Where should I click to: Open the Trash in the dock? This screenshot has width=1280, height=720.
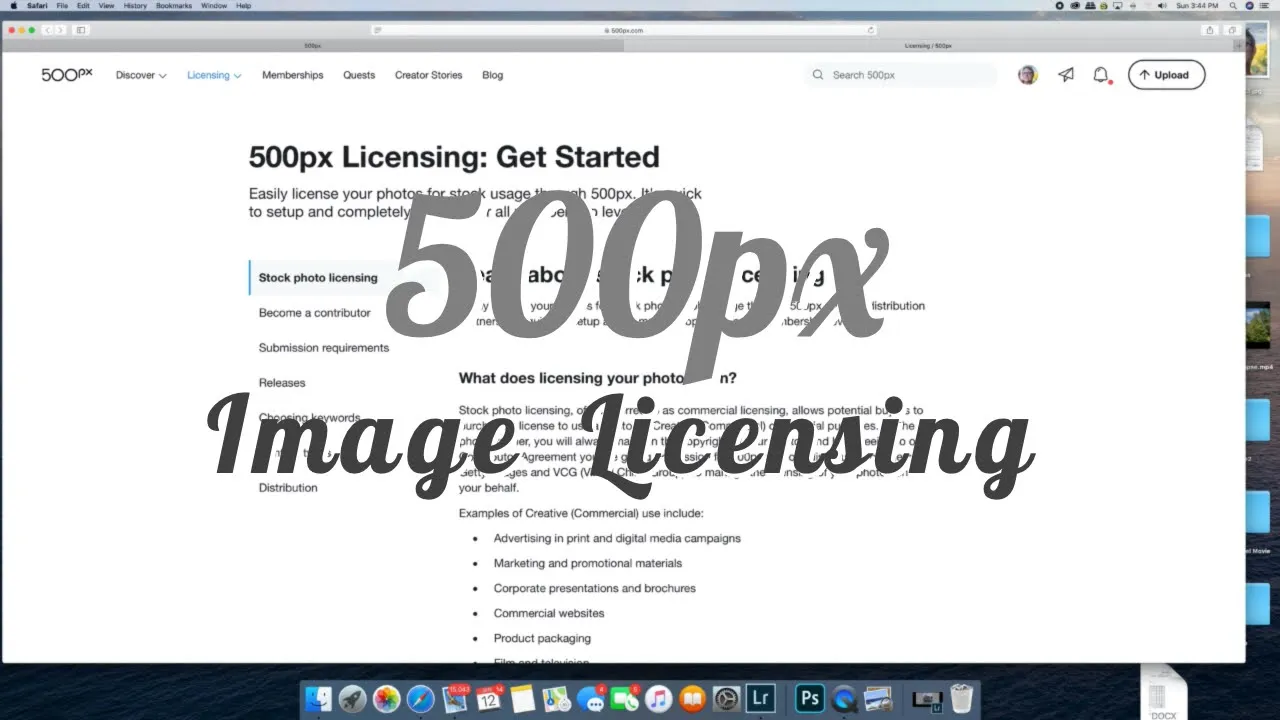(961, 698)
